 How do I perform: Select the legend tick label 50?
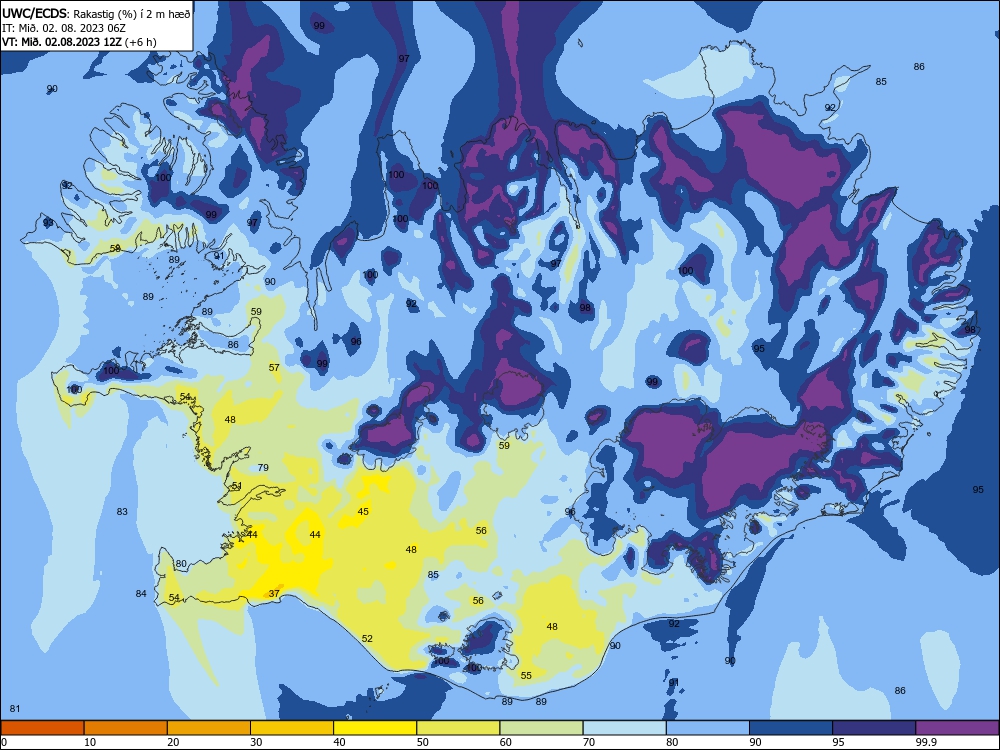click(x=423, y=742)
